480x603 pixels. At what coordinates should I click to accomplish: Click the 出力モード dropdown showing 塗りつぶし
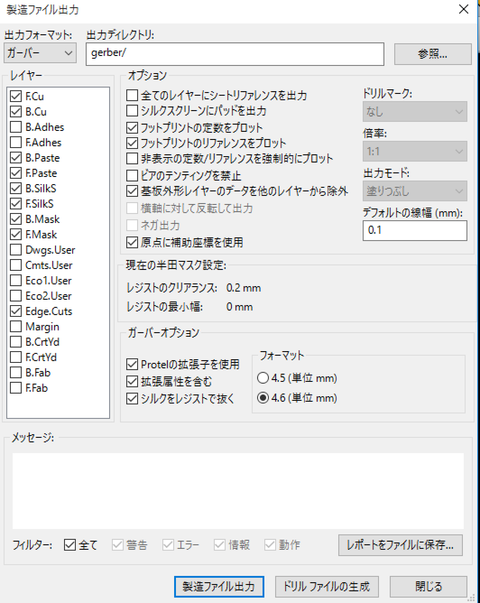click(x=415, y=191)
